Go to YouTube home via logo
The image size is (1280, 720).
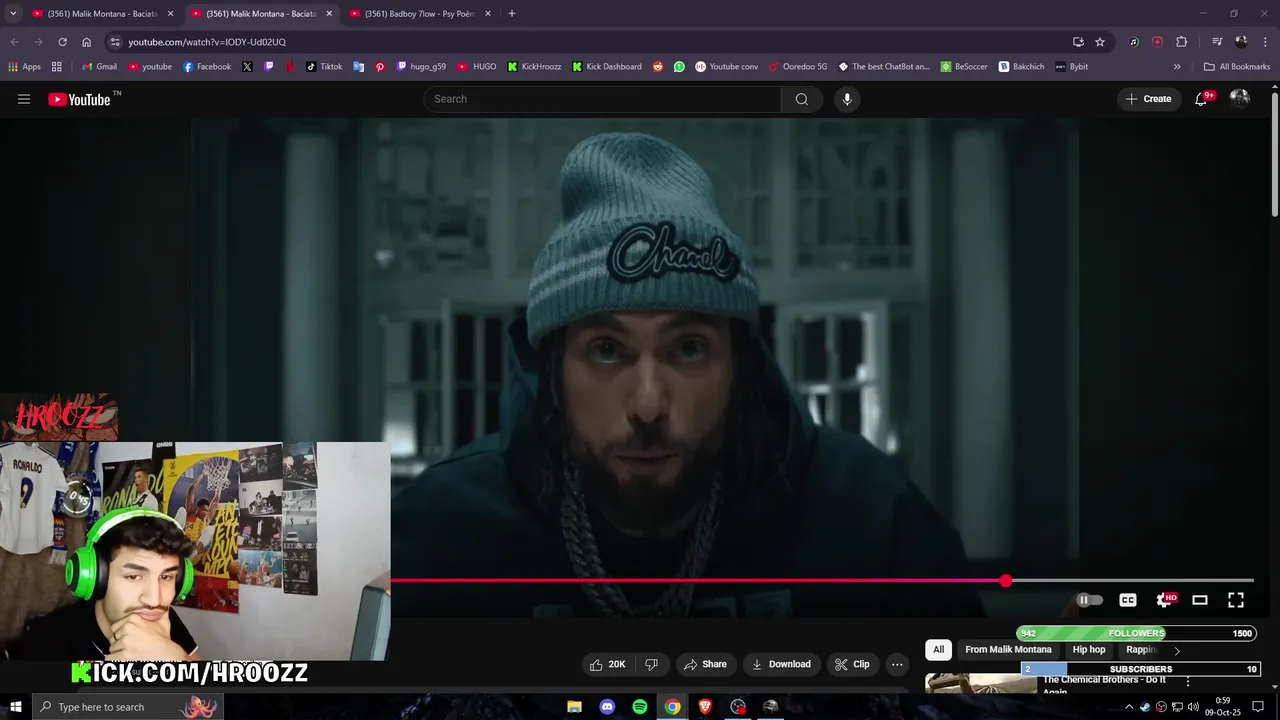pyautogui.click(x=79, y=99)
